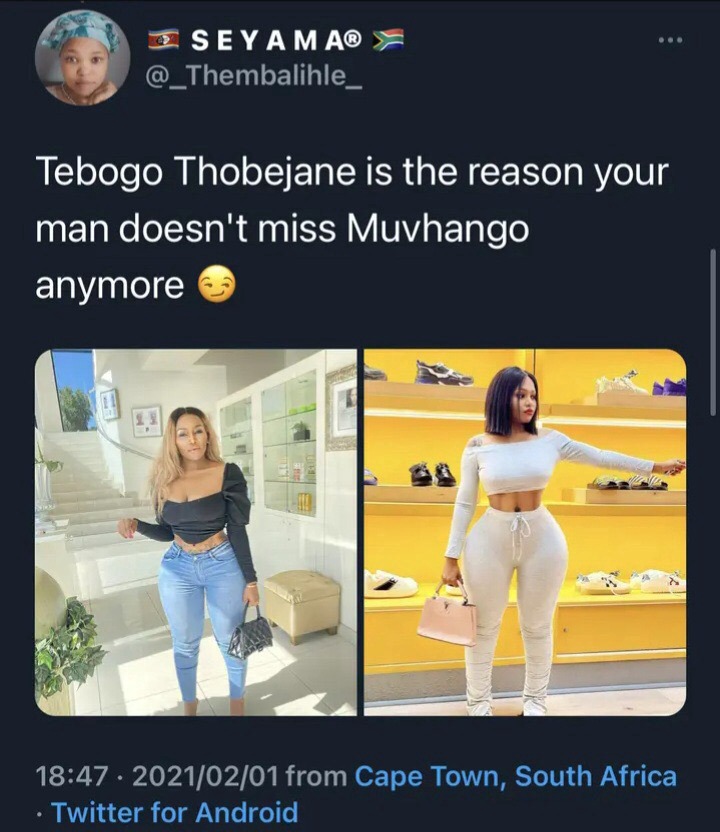Viewport: 720px width, 832px height.
Task: Click the registered trademark symbol after SEYAMA
Action: tap(353, 38)
